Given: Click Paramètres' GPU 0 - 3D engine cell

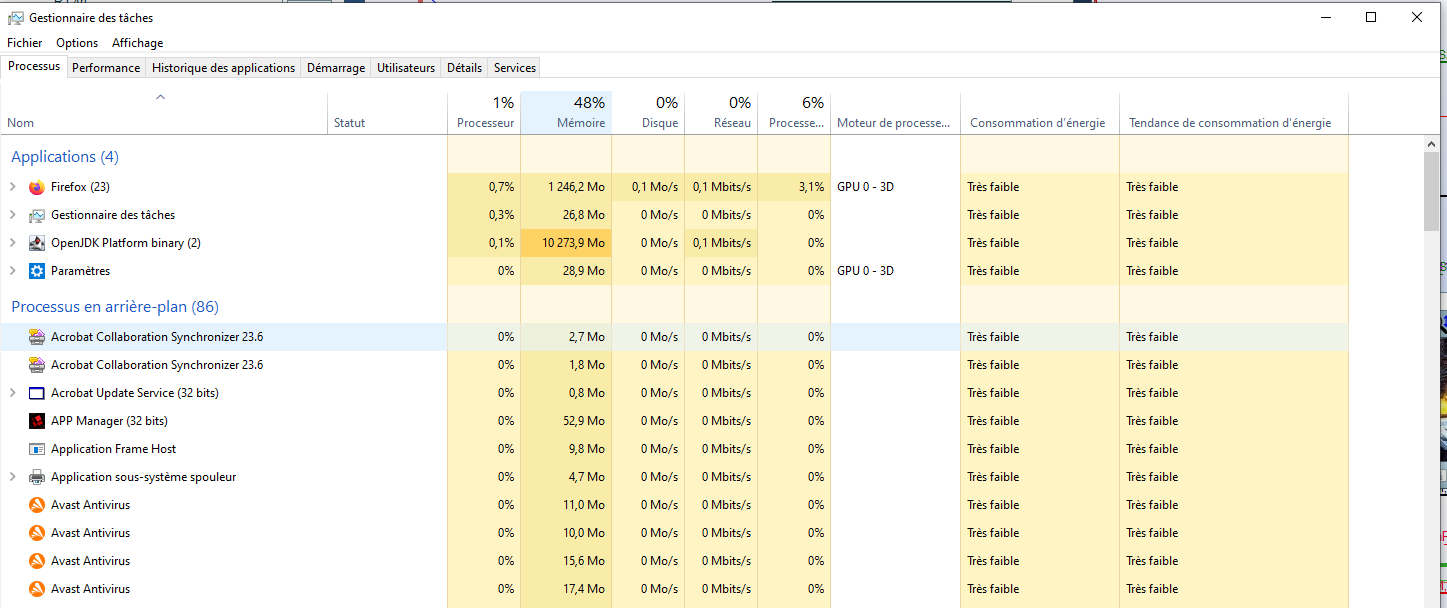Looking at the screenshot, I should click(895, 271).
